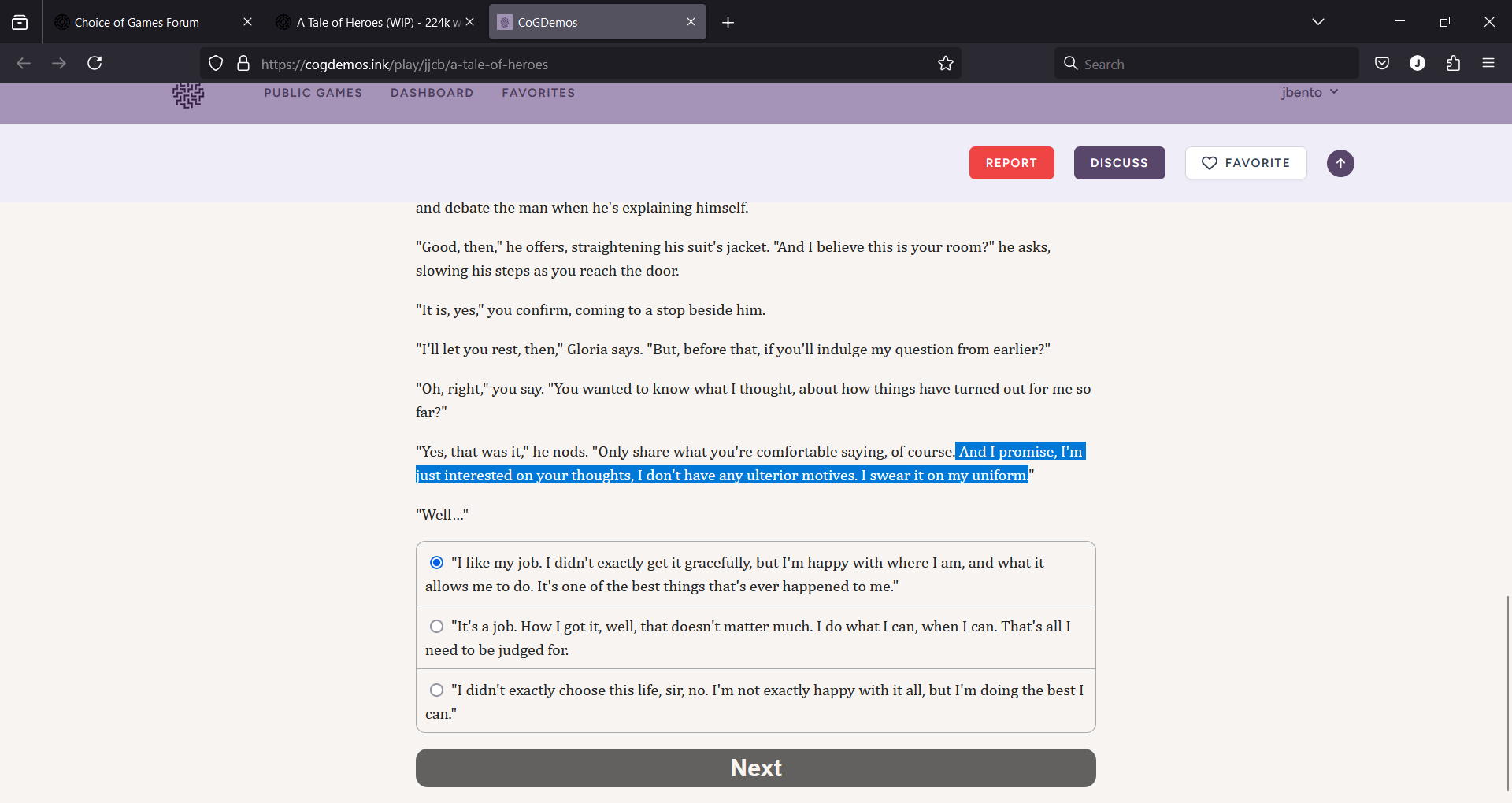Open the extensions puzzle icon
This screenshot has height=803, width=1512.
1453,63
